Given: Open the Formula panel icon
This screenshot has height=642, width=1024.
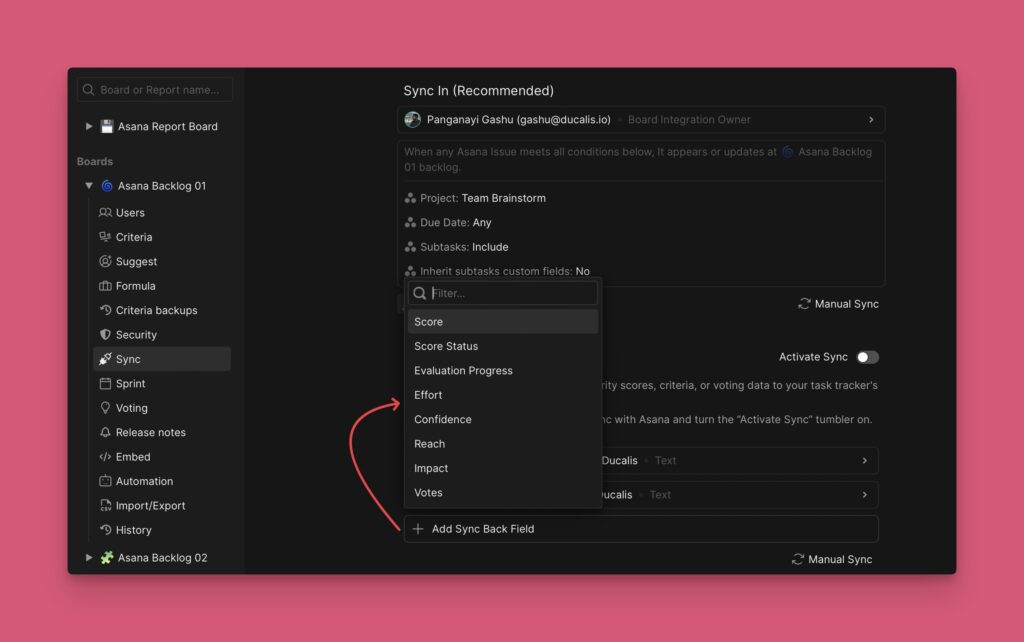Looking at the screenshot, I should point(104,285).
